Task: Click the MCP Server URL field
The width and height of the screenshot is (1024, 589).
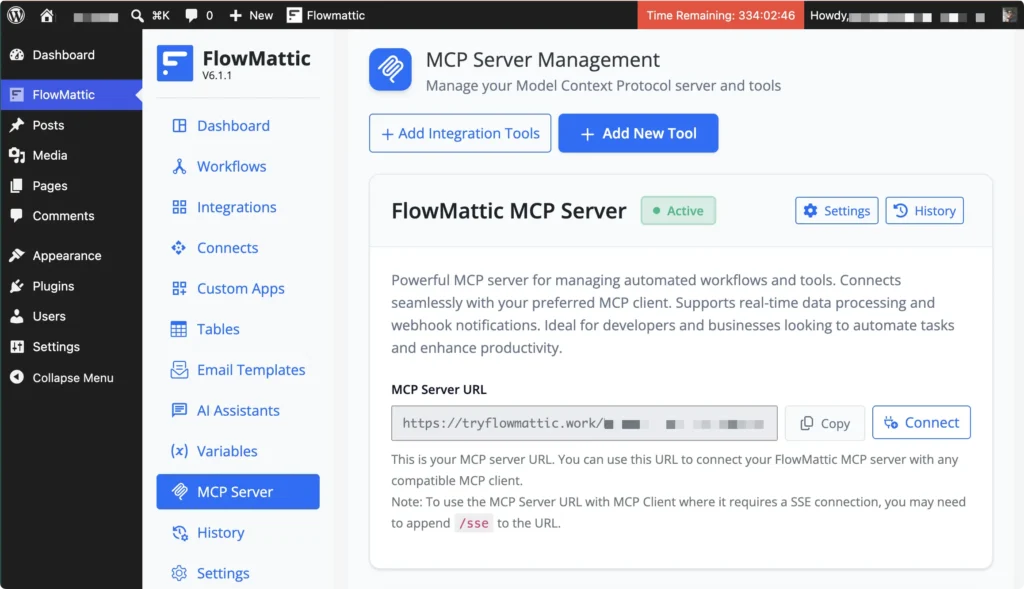Action: pyautogui.click(x=584, y=423)
